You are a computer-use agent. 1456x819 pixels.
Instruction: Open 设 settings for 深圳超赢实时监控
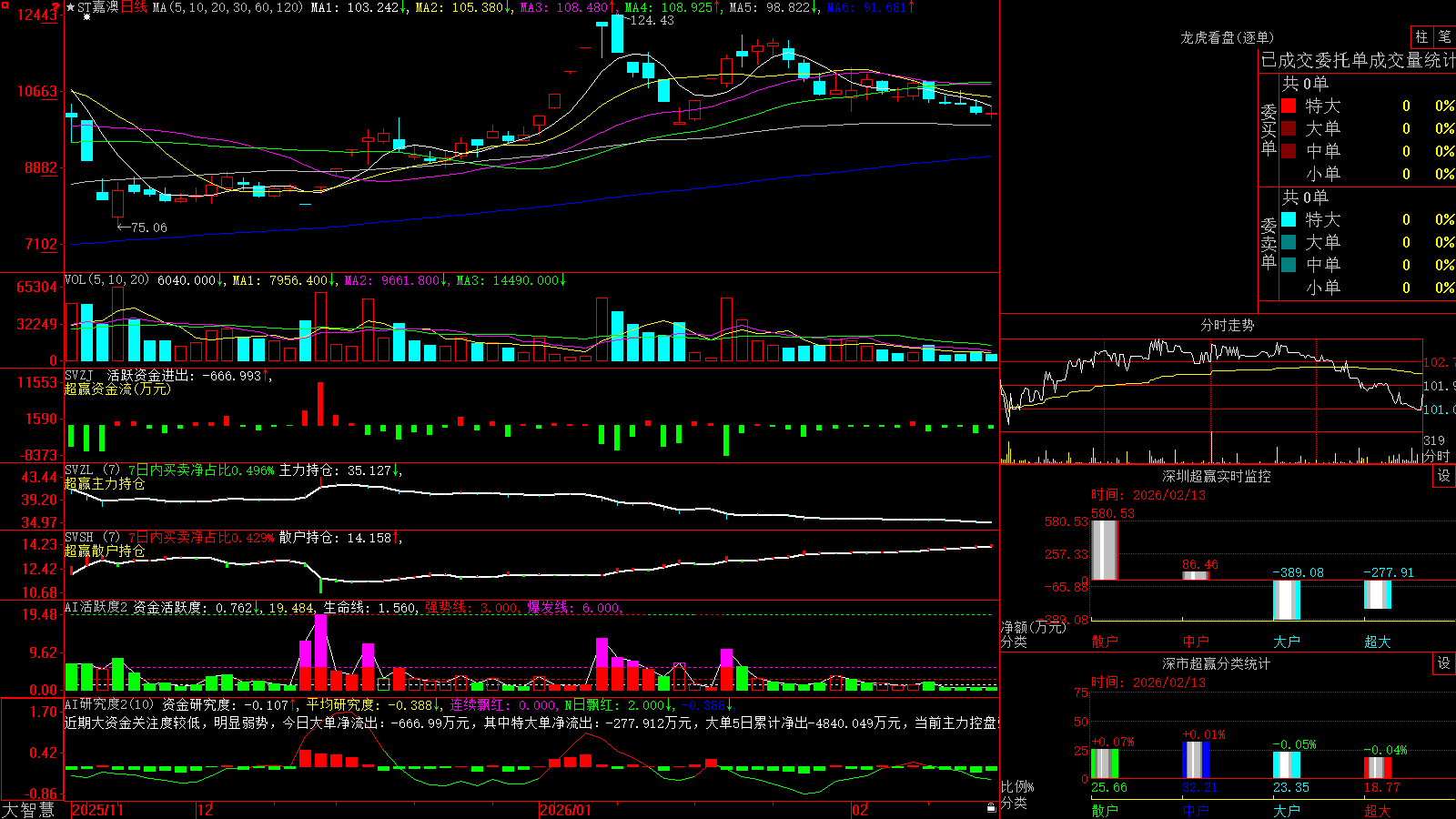tap(1444, 476)
